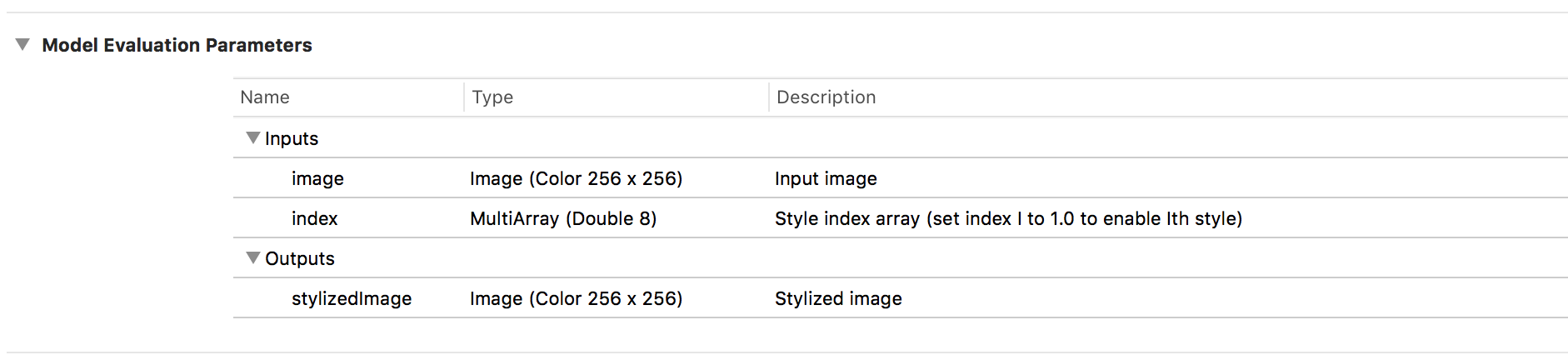Click the image input type Image (Color 256 x 256)
Screen dimensions: 1568x360
[576, 178]
